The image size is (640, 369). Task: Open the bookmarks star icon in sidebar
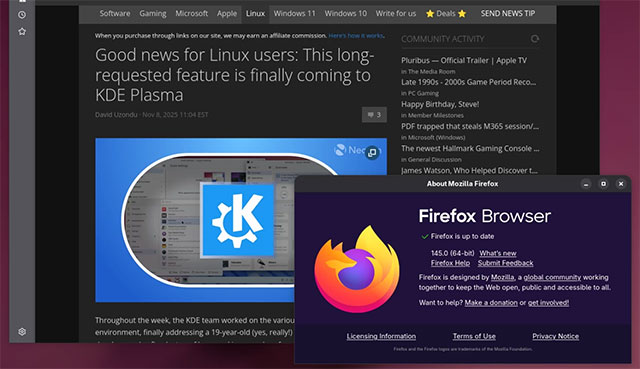coord(22,31)
